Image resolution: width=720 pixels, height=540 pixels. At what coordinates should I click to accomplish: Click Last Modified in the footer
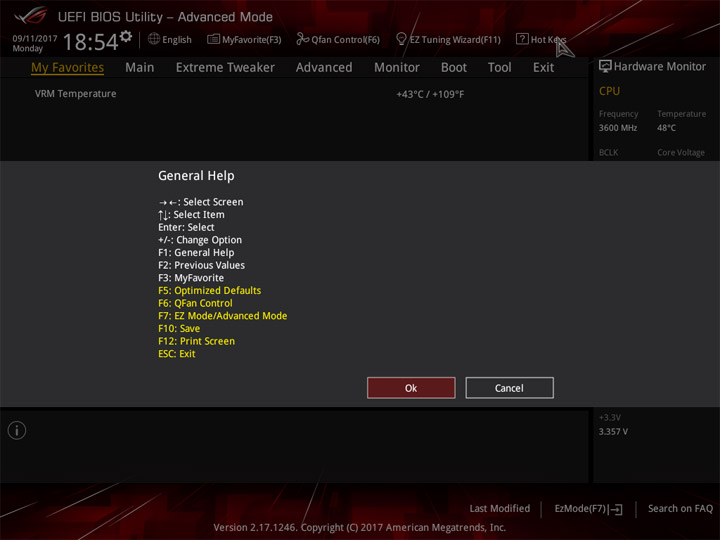(500, 508)
